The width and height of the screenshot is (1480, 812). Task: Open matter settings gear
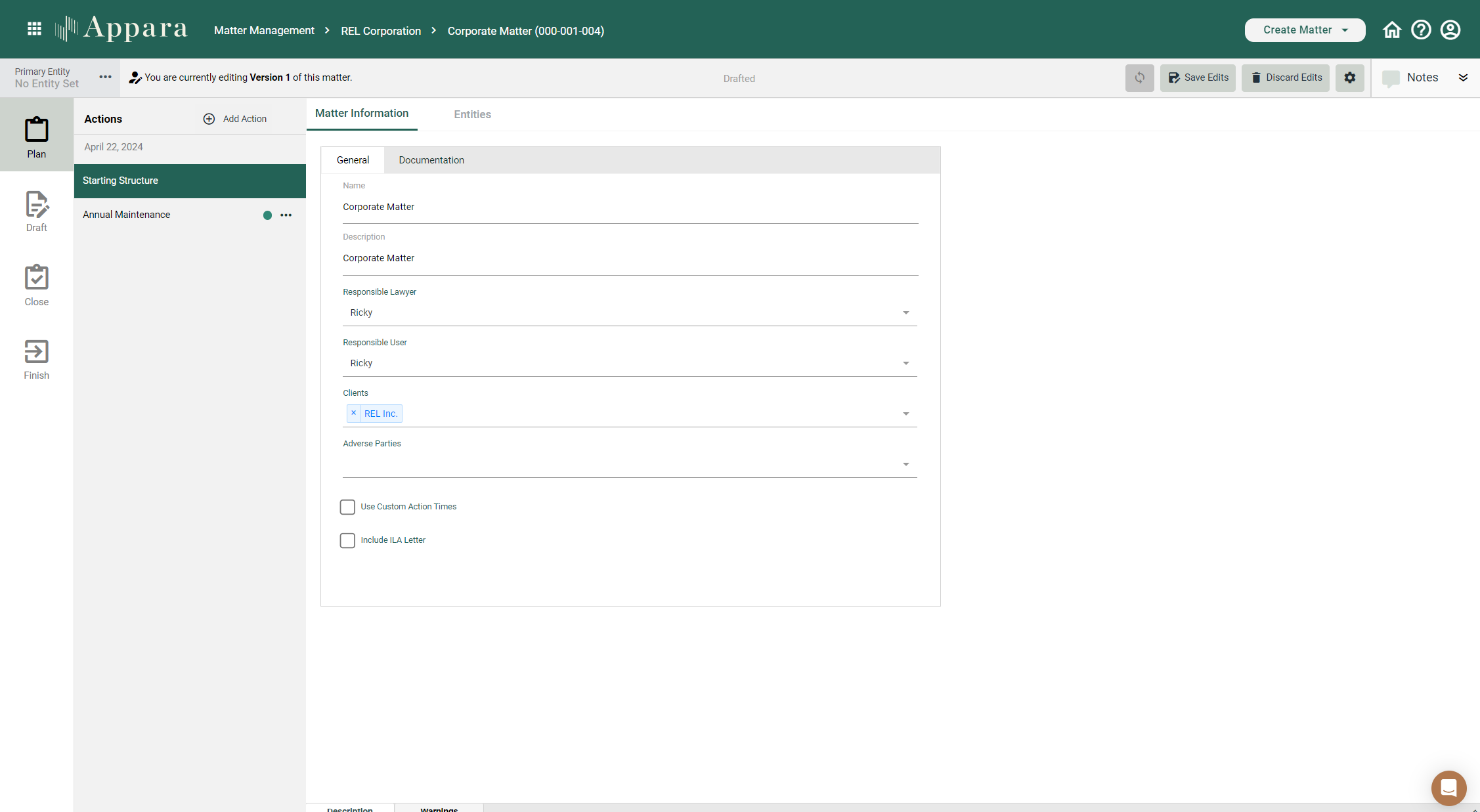tap(1350, 77)
